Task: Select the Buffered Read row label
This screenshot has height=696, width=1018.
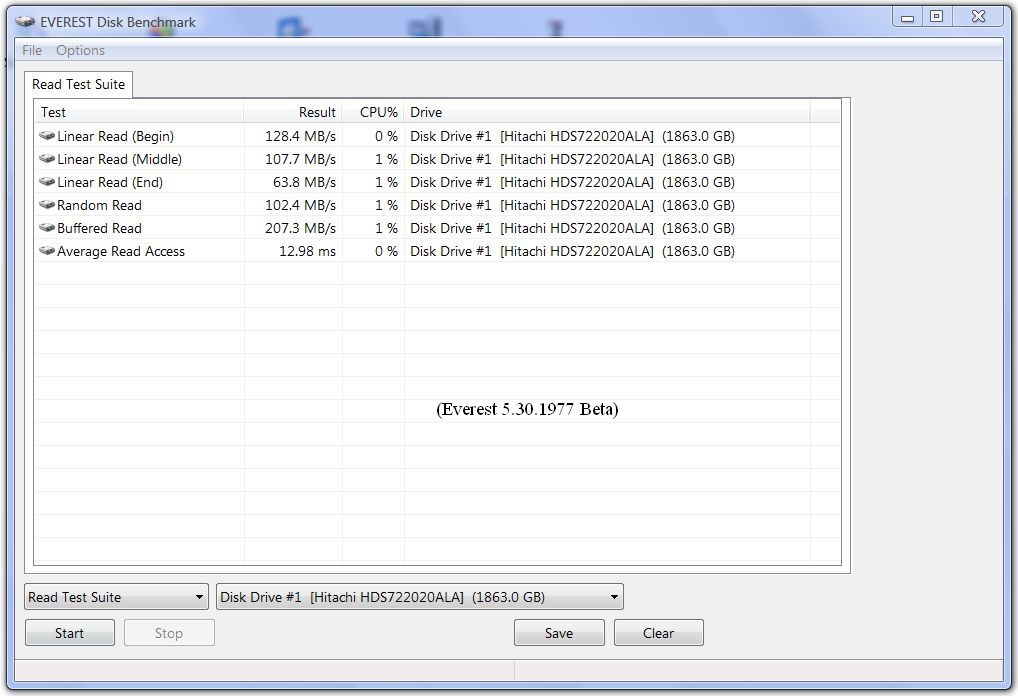Action: click(99, 228)
